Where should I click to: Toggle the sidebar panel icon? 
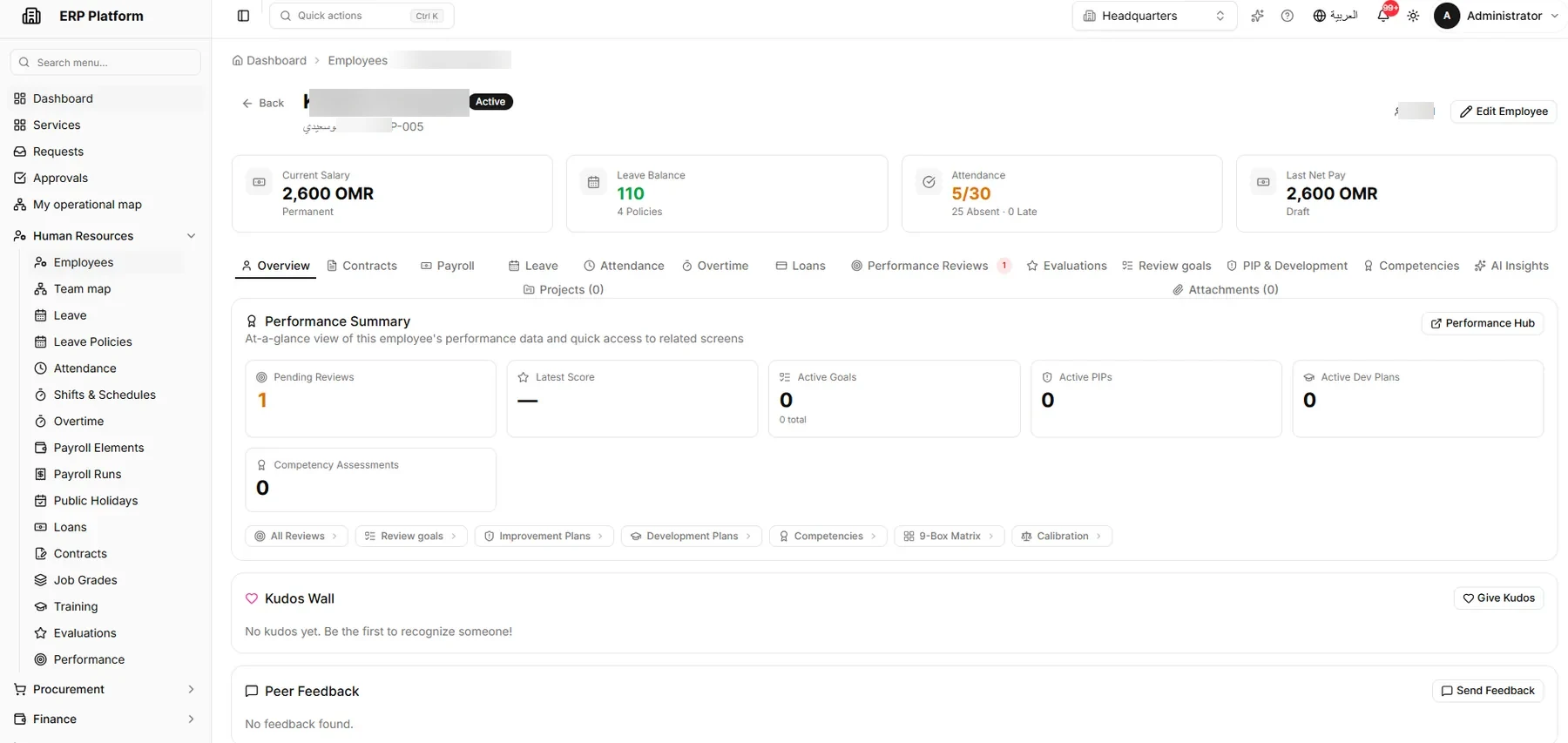pos(243,16)
